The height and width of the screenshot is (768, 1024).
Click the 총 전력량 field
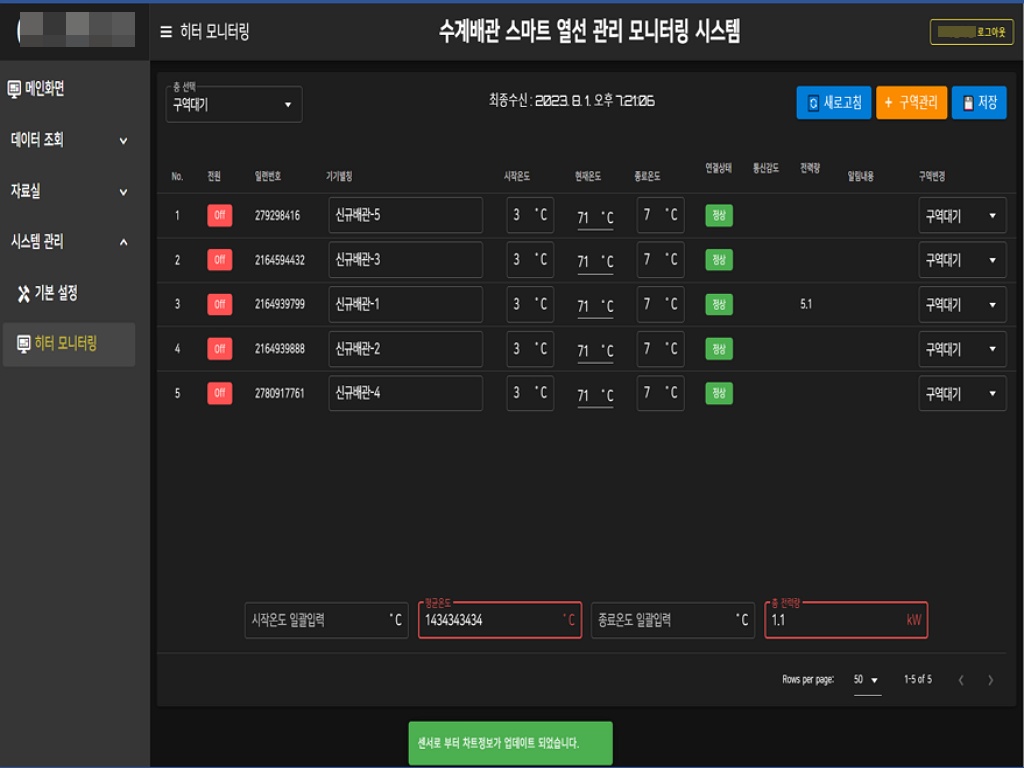click(846, 620)
